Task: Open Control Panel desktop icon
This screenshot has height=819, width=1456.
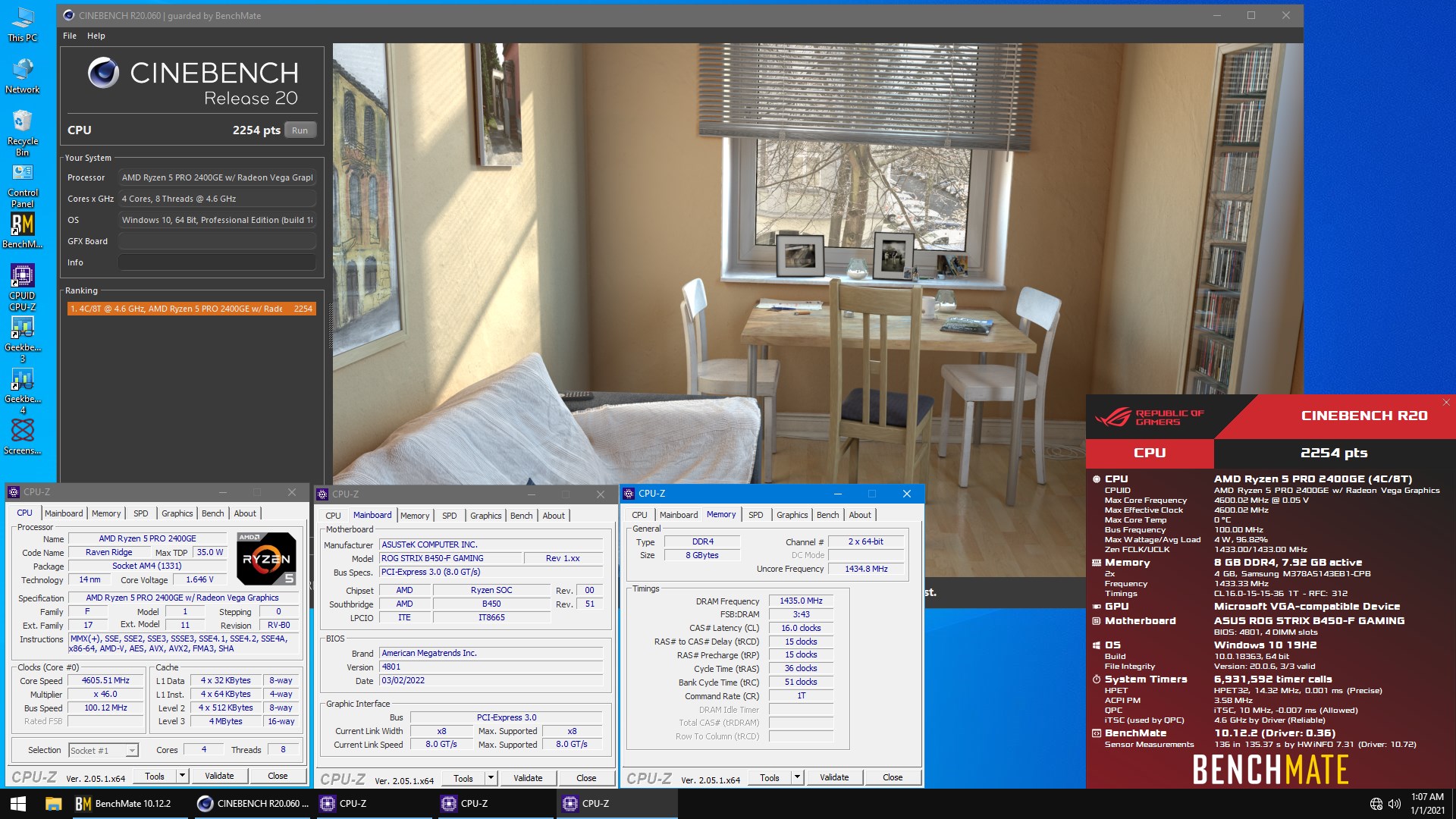Action: (x=23, y=185)
